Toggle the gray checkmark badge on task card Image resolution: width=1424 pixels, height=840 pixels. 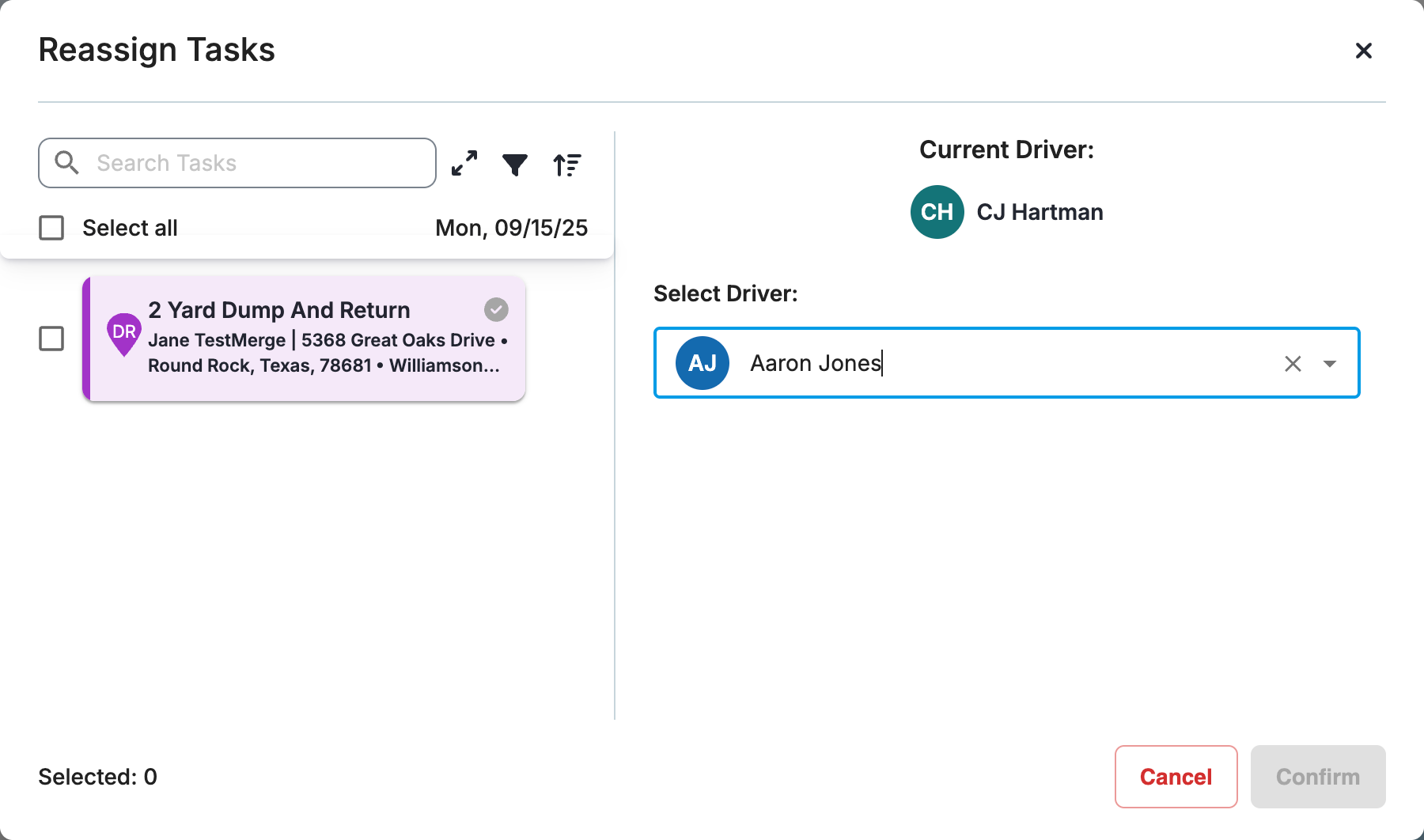pos(495,309)
